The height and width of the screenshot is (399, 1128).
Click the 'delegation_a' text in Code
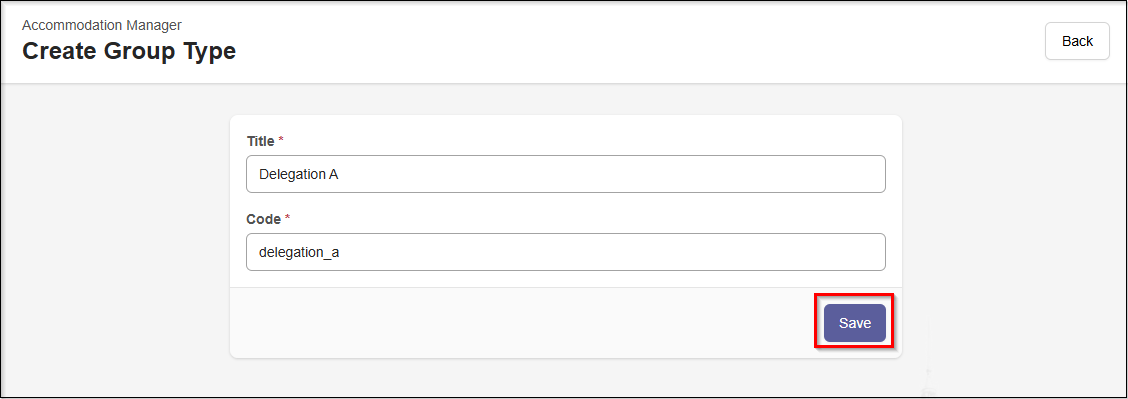(299, 252)
